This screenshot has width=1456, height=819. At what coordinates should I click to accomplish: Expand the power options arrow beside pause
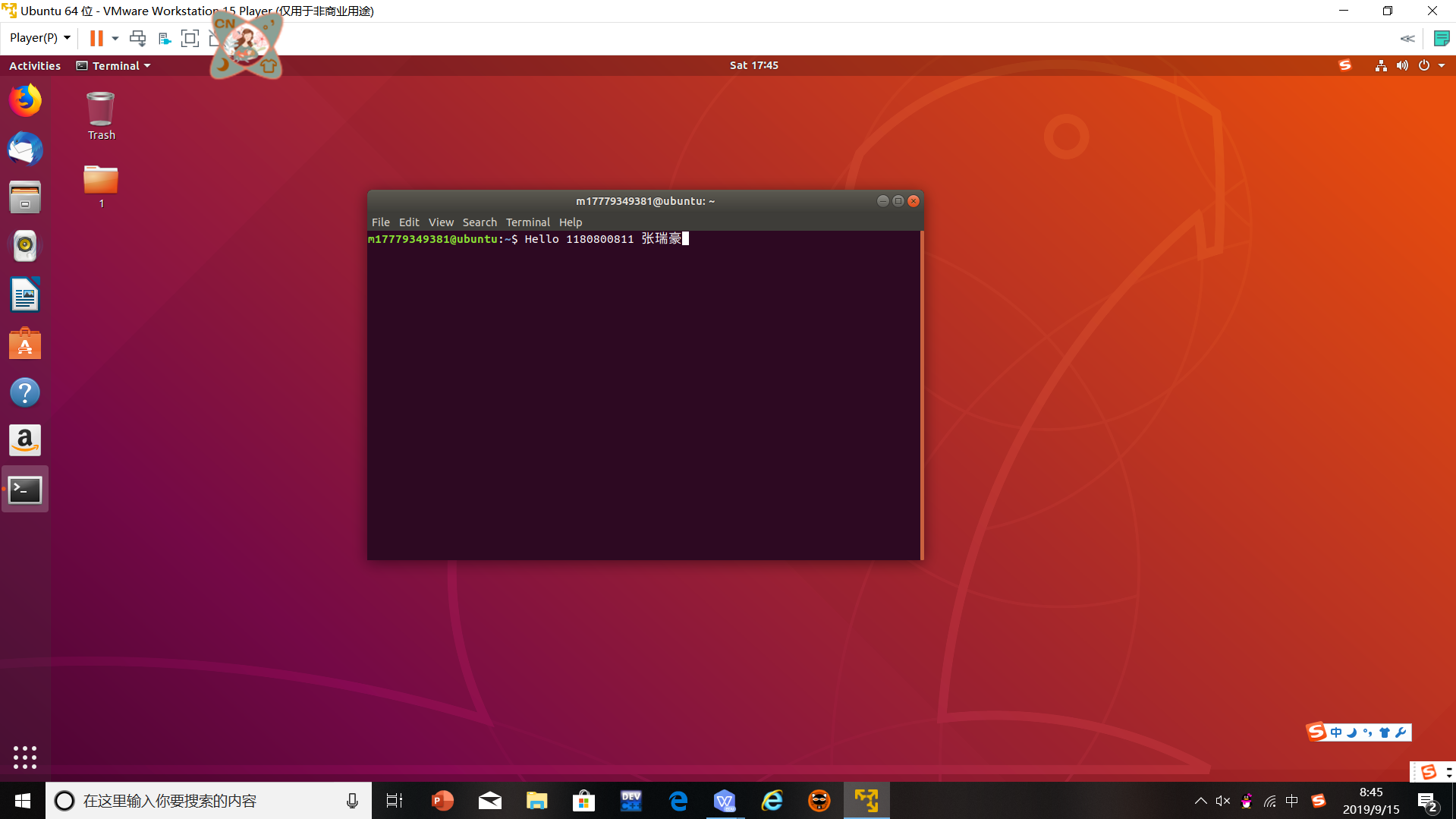click(x=115, y=38)
